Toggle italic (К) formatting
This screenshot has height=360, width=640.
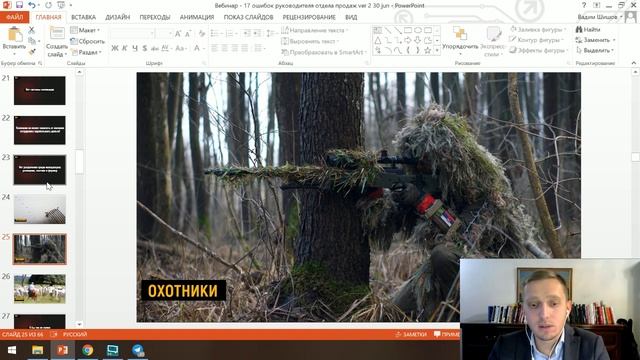pos(125,48)
